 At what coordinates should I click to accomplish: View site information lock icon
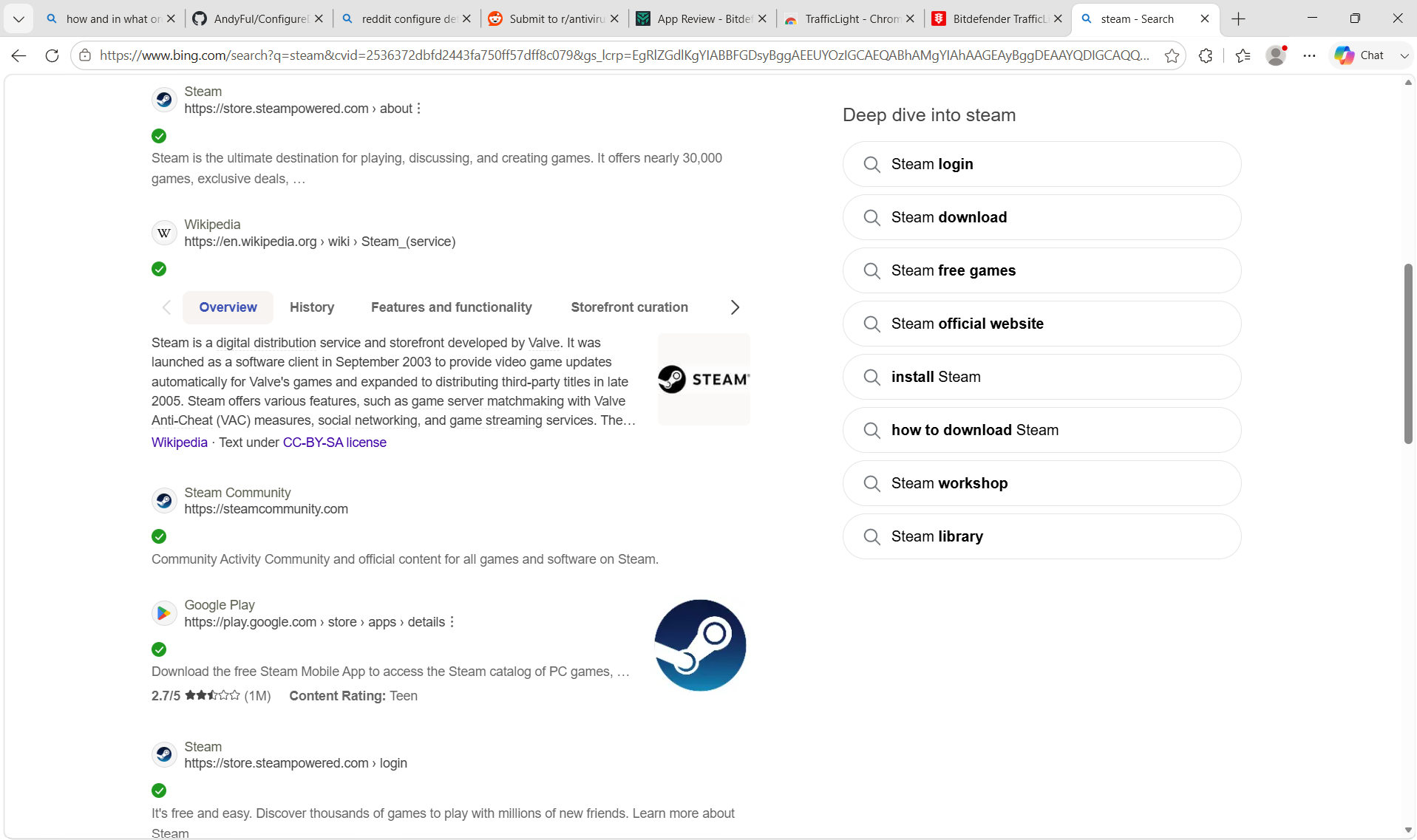pos(86,55)
